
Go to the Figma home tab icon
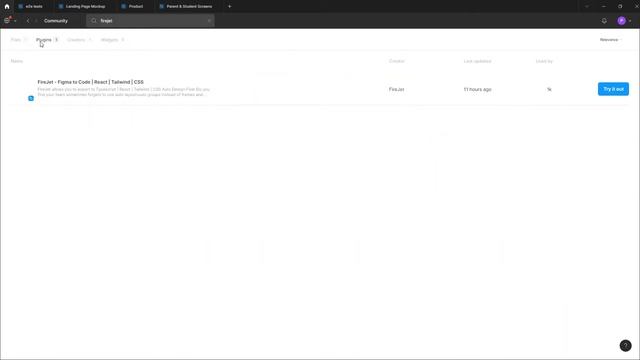click(x=7, y=7)
